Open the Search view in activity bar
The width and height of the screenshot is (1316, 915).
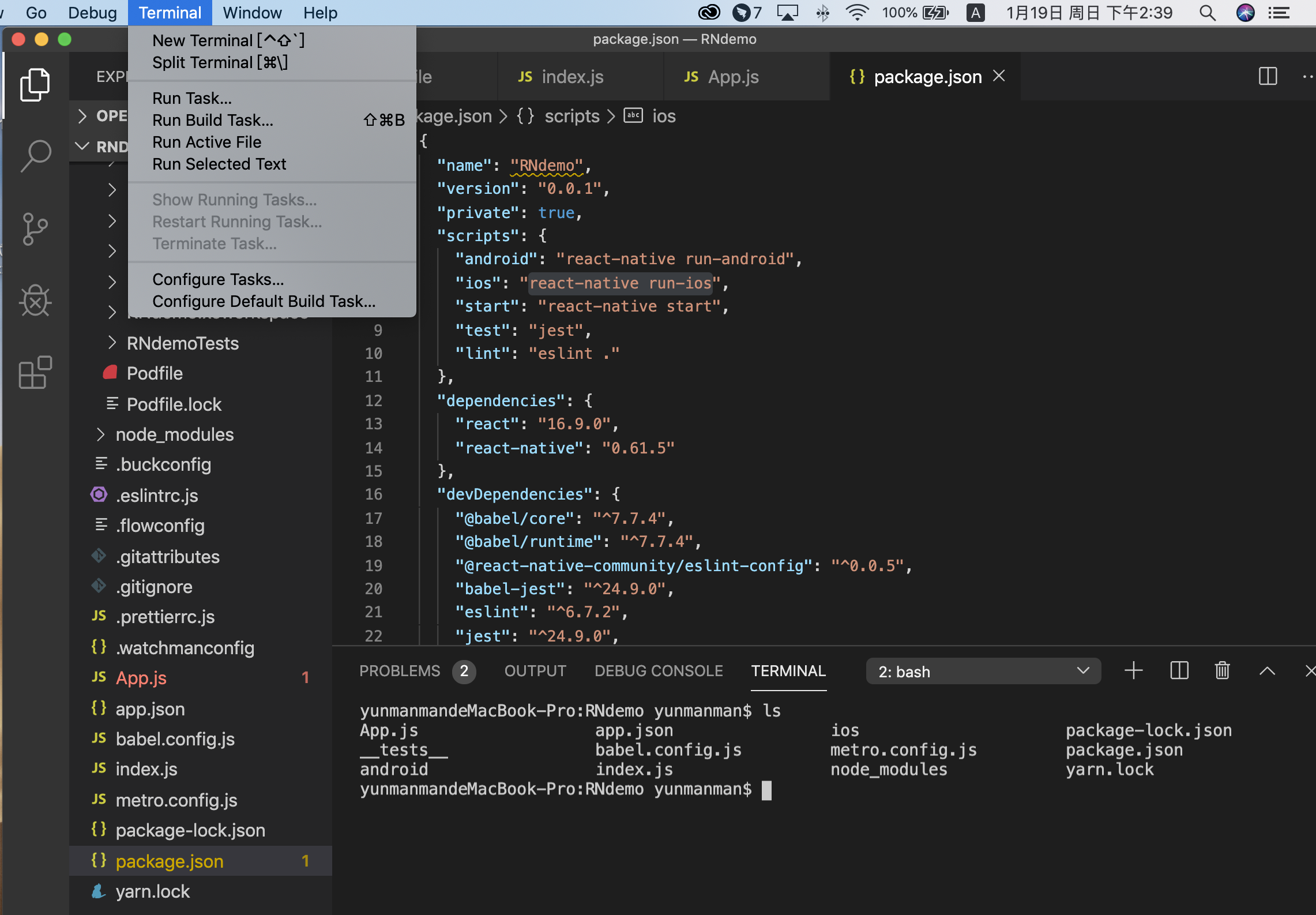[35, 156]
